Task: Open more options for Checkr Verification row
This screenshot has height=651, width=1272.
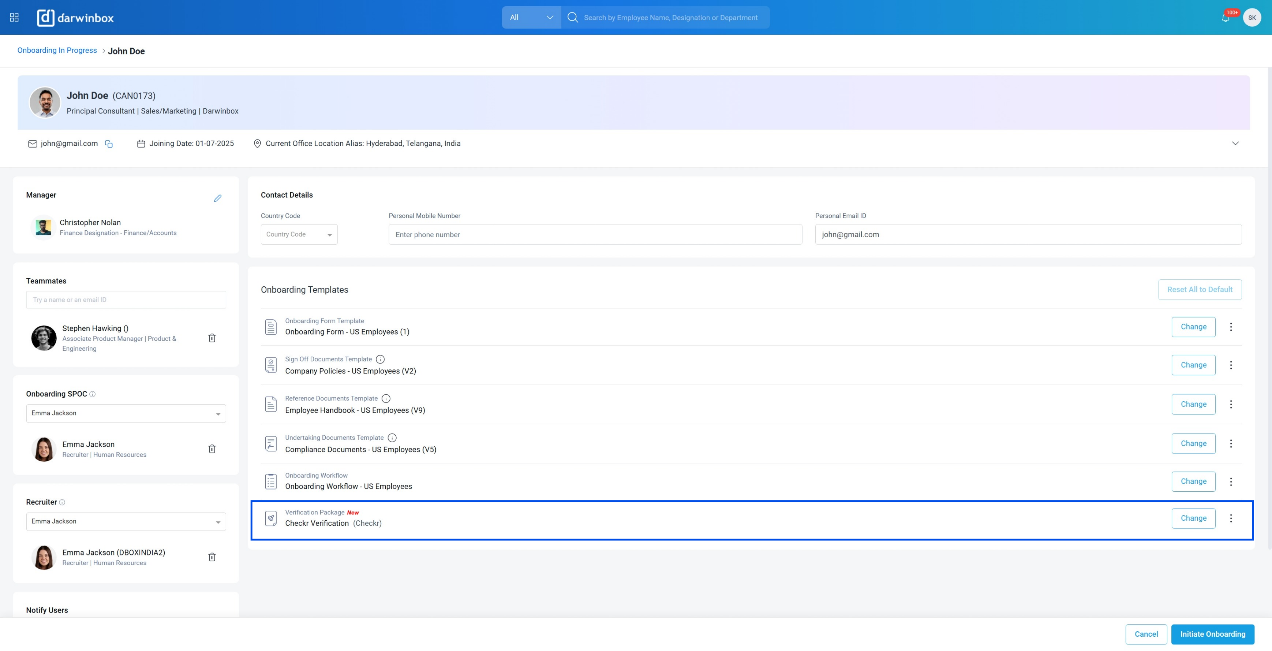Action: tap(1231, 518)
